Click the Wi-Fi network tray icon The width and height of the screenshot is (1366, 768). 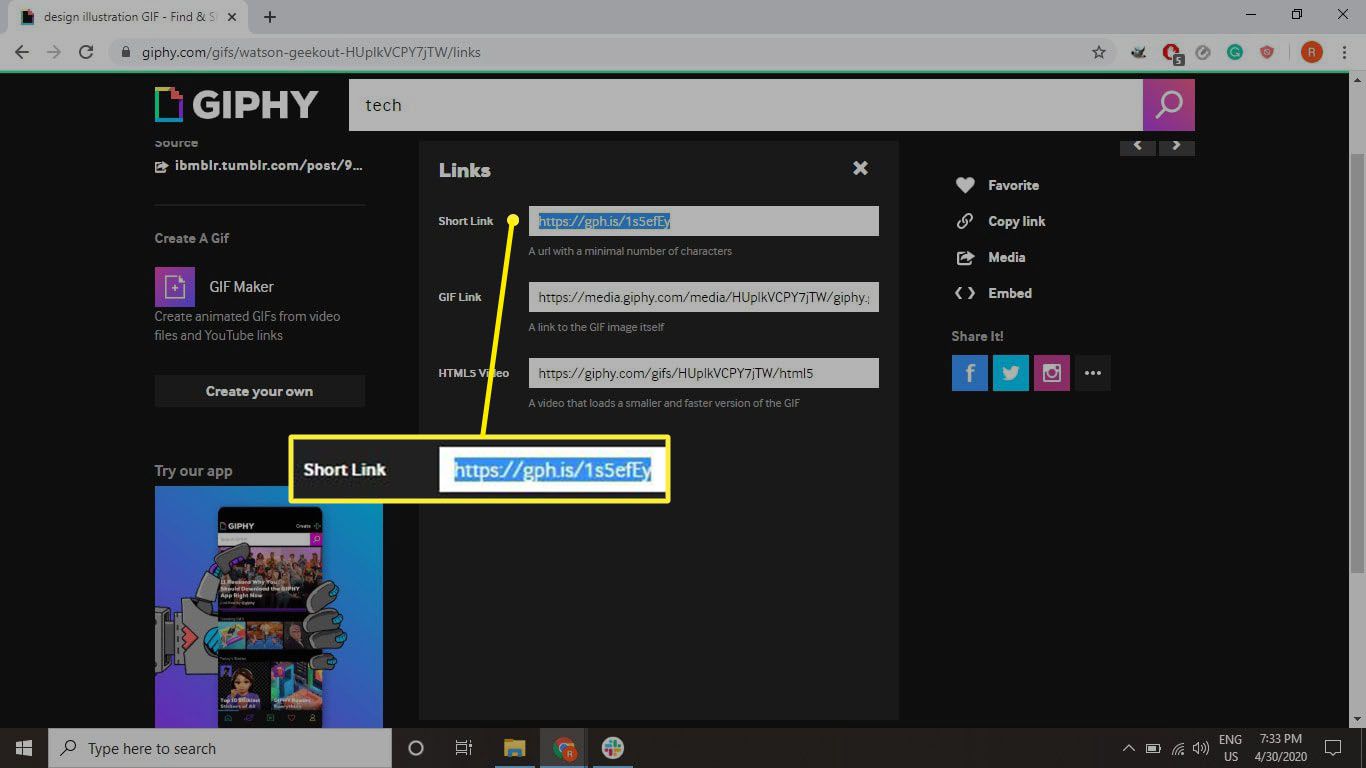pos(1178,748)
